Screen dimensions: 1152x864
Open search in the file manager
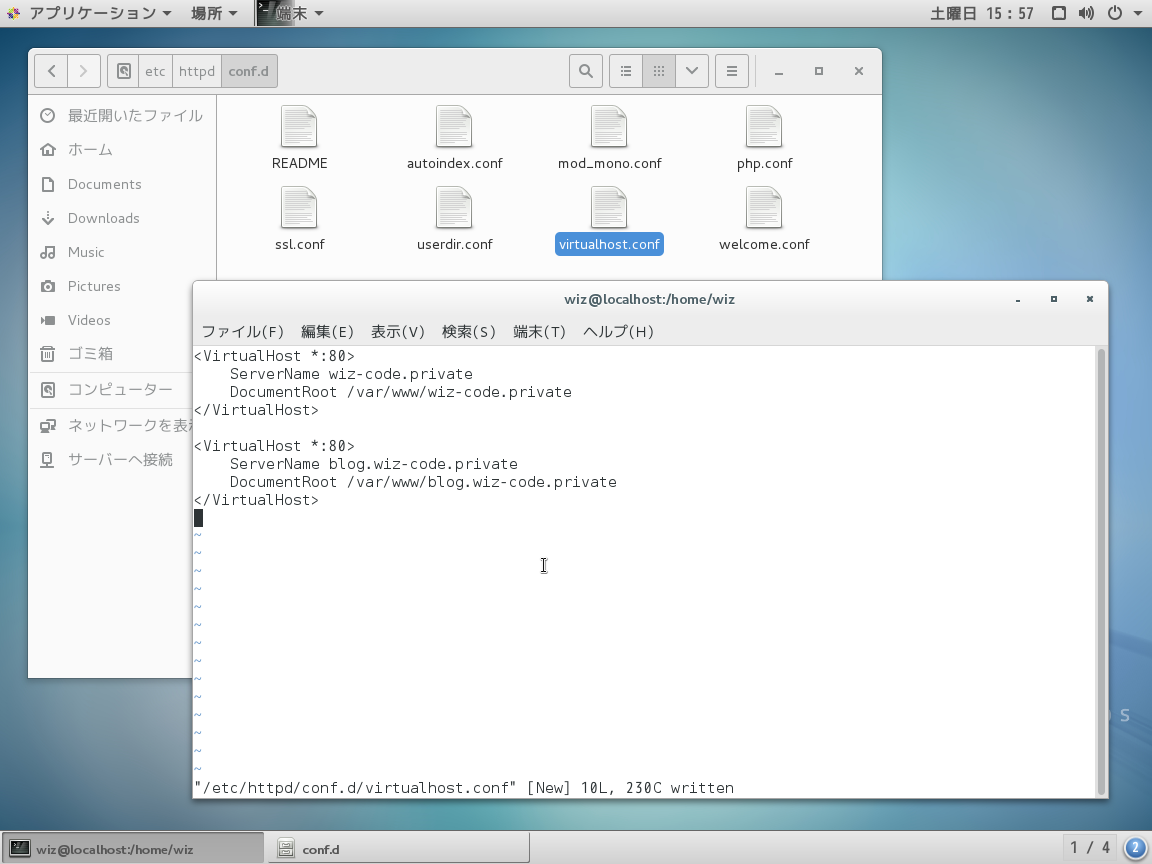[586, 71]
